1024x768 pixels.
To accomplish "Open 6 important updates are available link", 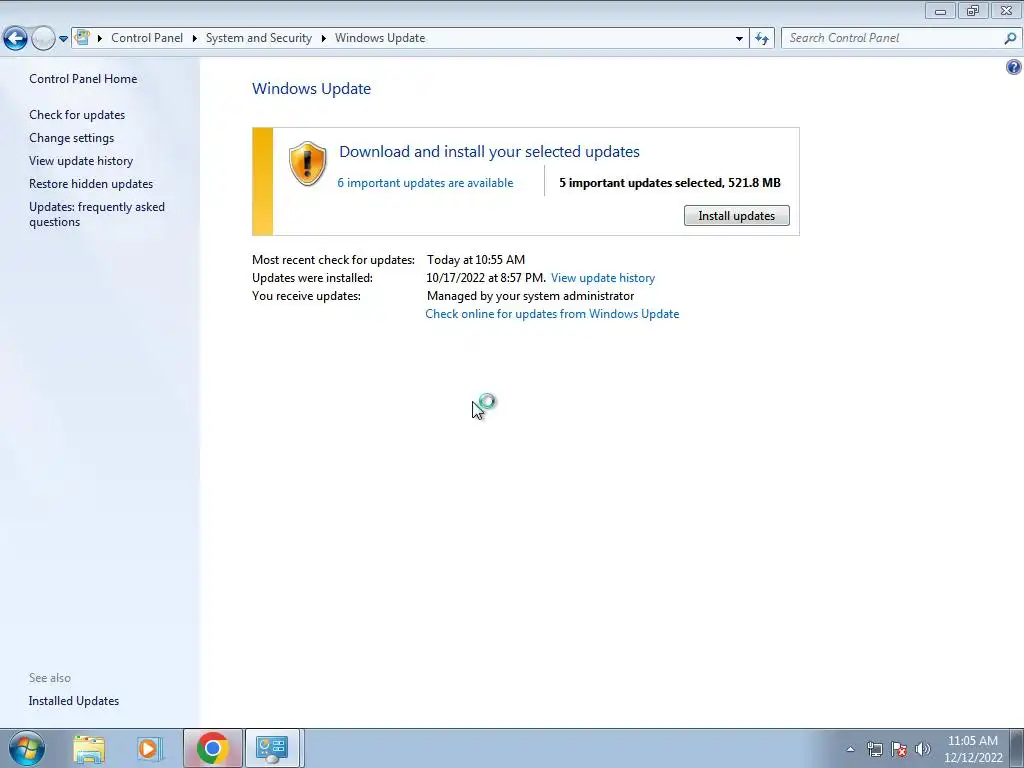I will point(425,183).
